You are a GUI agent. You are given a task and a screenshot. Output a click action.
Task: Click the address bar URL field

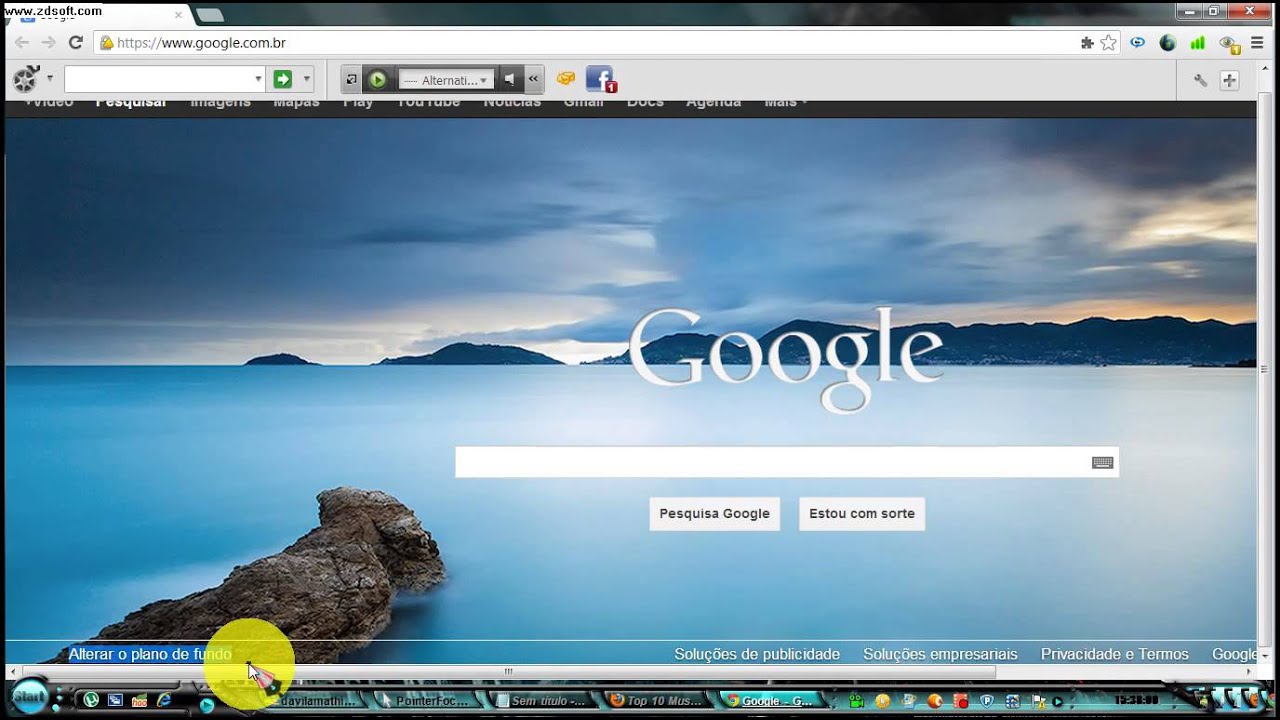tap(590, 43)
